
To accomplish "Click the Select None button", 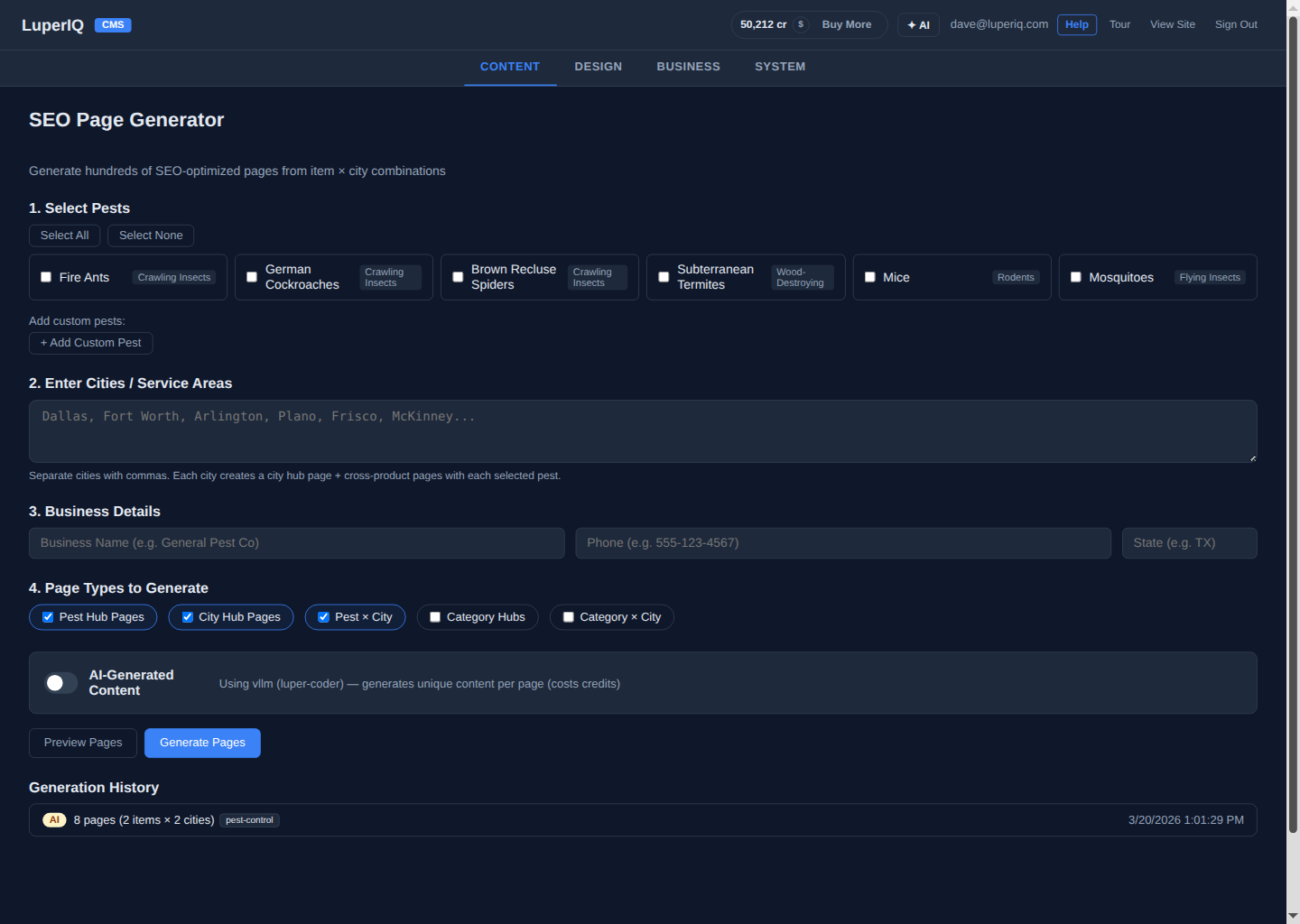I will 150,235.
